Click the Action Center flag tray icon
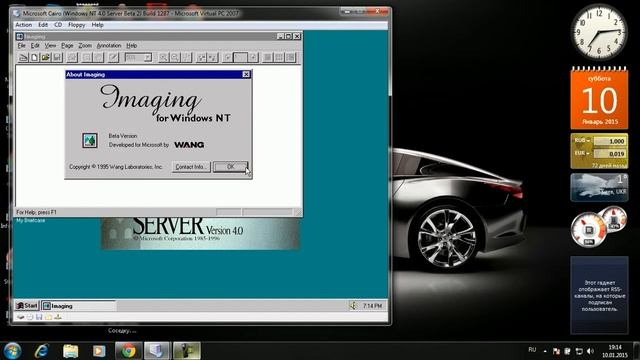 [556, 351]
